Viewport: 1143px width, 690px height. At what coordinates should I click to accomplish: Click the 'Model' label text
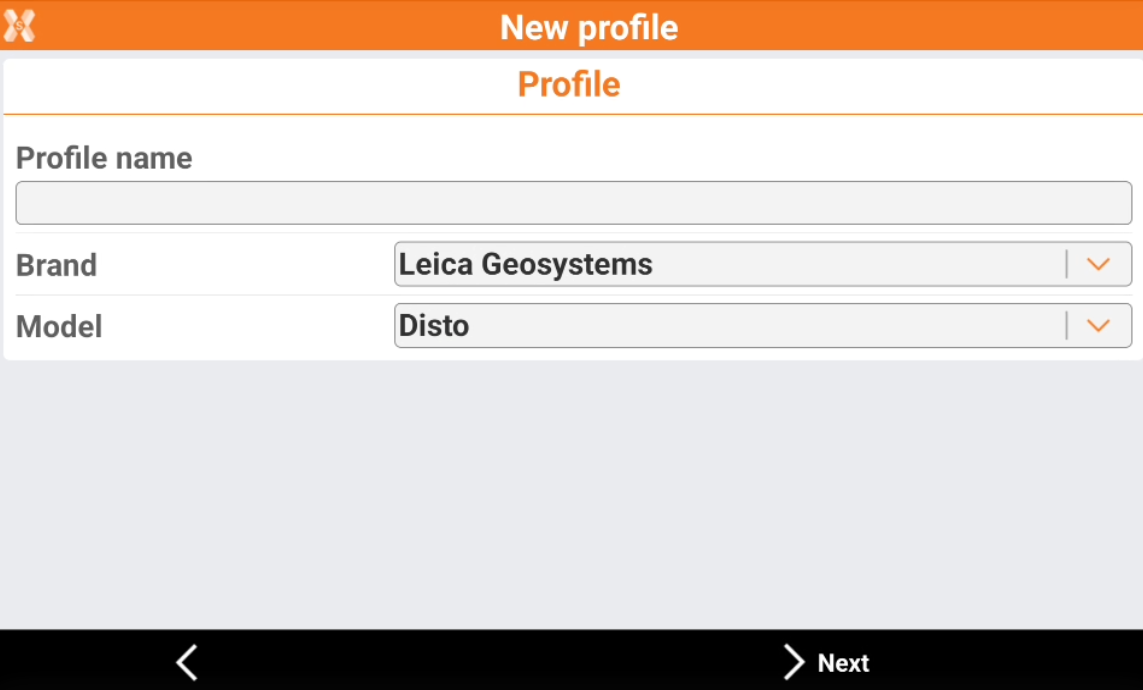pyautogui.click(x=59, y=327)
